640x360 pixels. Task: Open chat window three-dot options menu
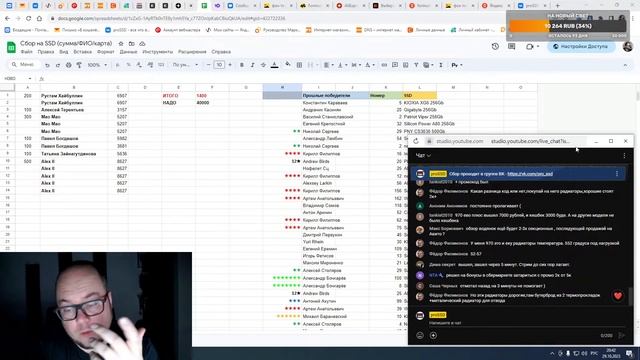tap(624, 156)
